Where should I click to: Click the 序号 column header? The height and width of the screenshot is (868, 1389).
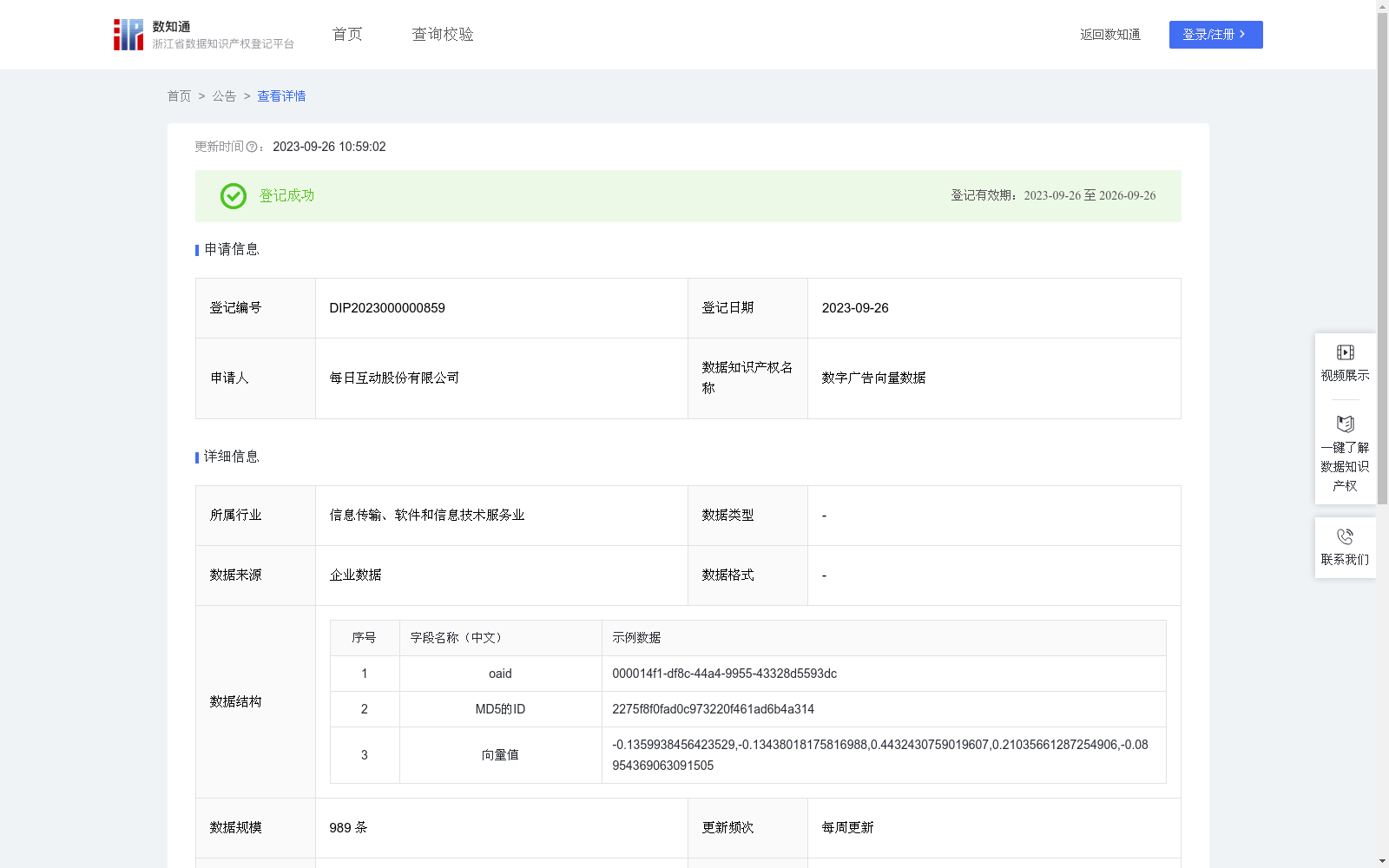point(364,638)
